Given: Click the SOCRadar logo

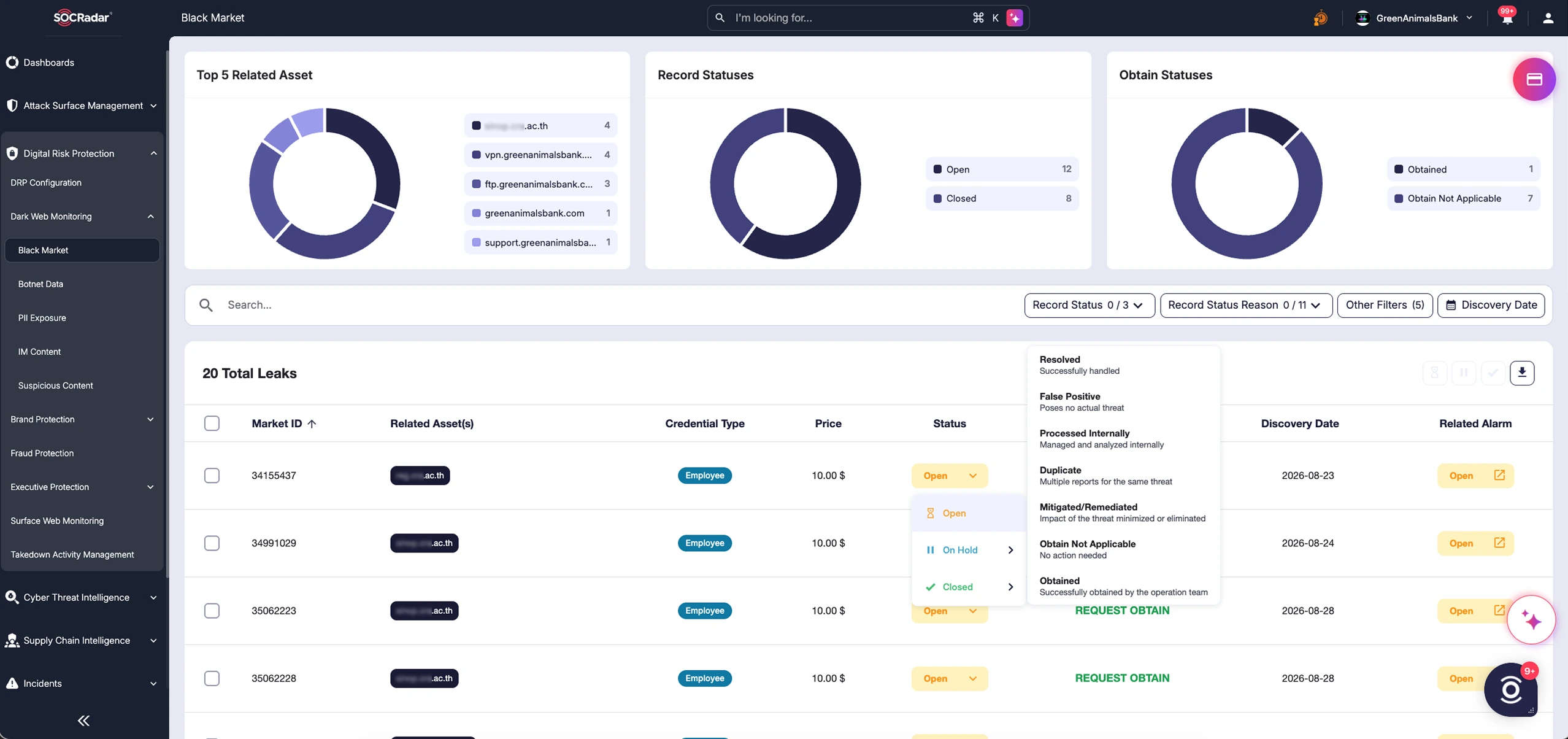Looking at the screenshot, I should click(83, 17).
